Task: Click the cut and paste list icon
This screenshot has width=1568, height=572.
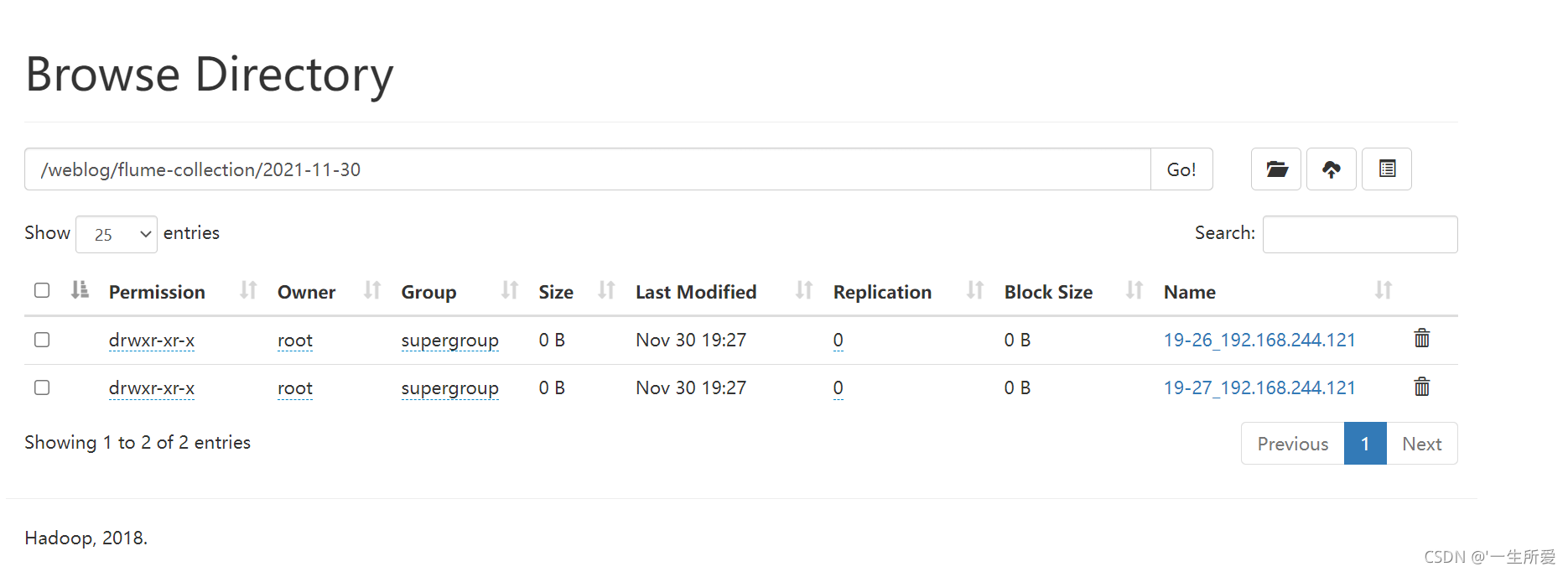Action: (1387, 169)
